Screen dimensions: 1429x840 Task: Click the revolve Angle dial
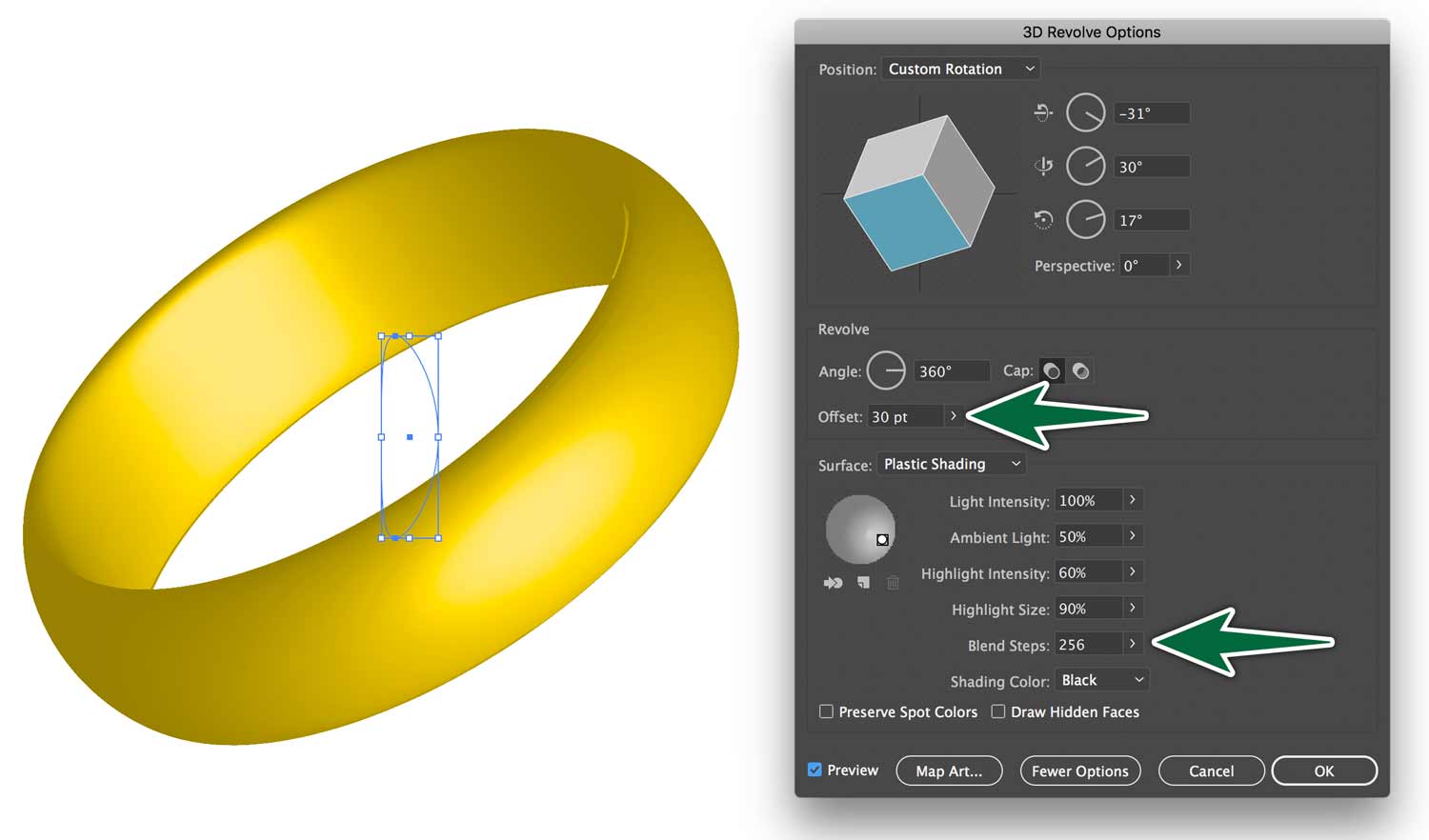click(886, 370)
